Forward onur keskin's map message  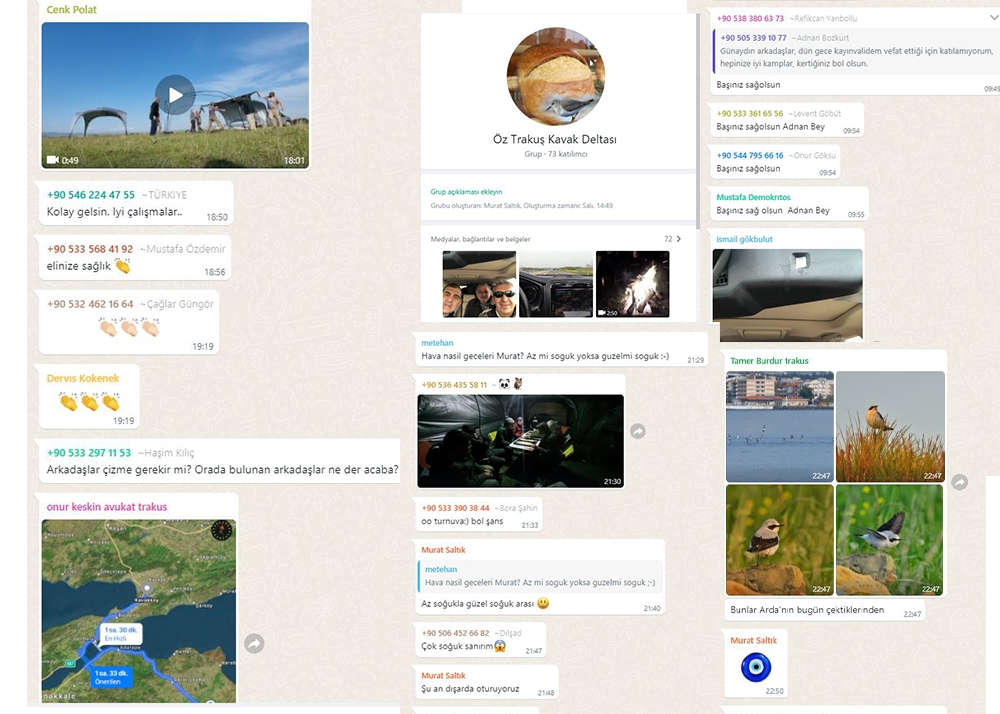click(254, 644)
